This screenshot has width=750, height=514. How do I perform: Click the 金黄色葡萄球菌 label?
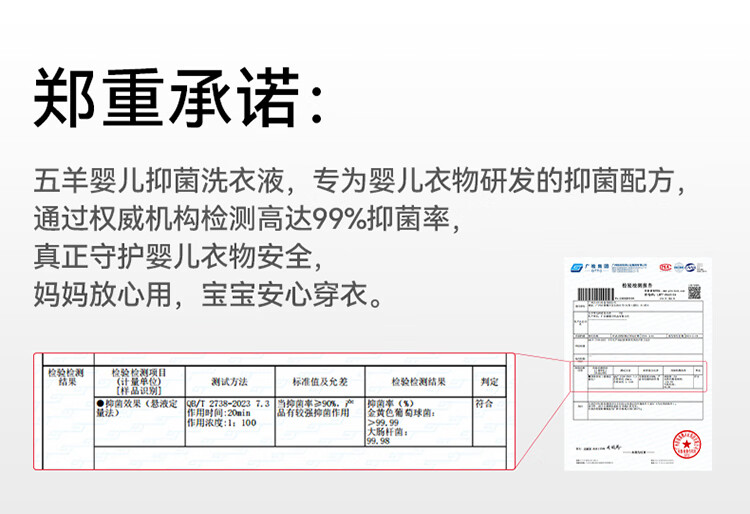coord(401,413)
